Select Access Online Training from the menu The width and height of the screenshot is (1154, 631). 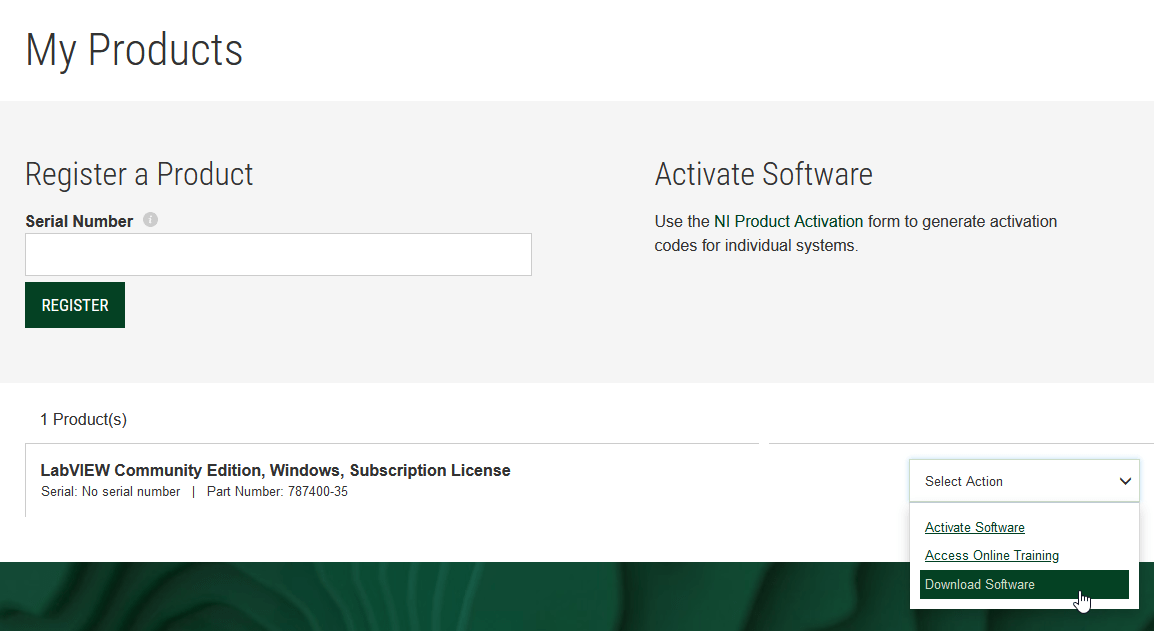click(991, 555)
